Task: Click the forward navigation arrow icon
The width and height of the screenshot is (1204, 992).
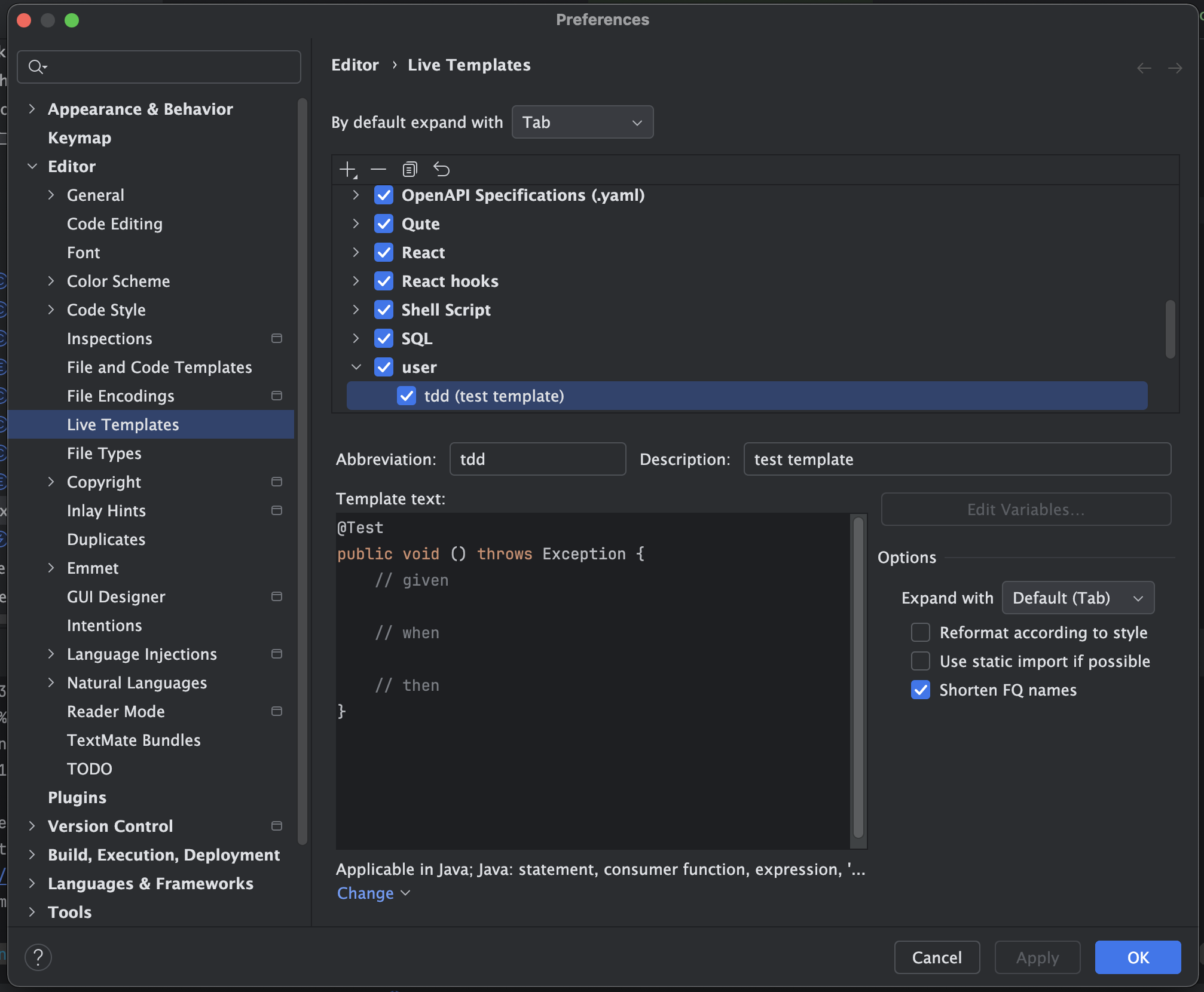Action: (1175, 68)
